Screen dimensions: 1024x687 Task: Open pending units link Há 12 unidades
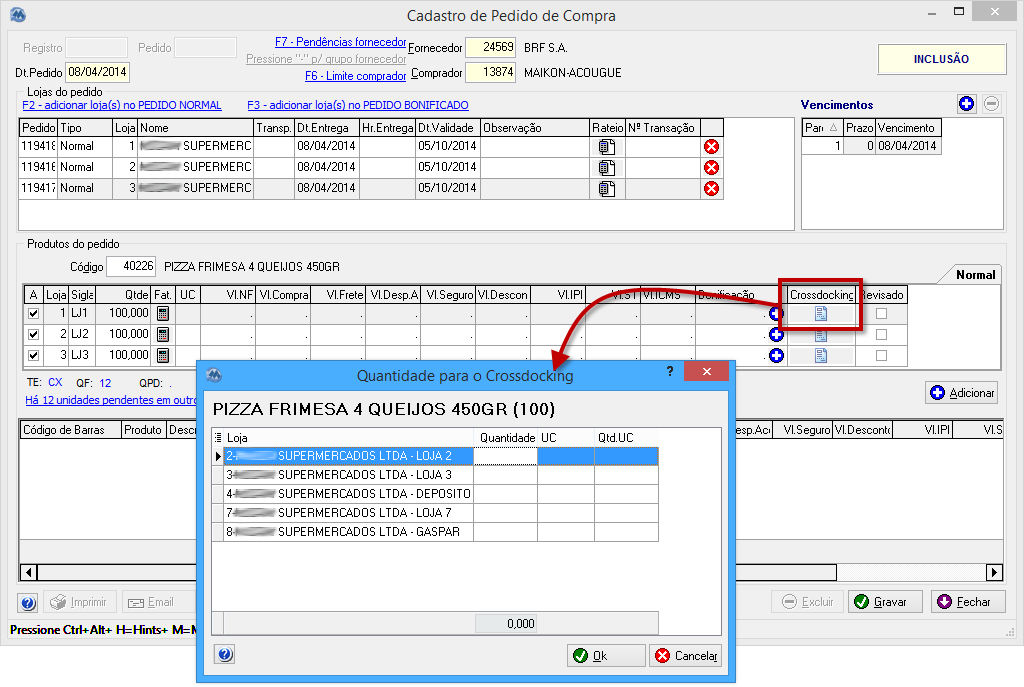coord(110,400)
